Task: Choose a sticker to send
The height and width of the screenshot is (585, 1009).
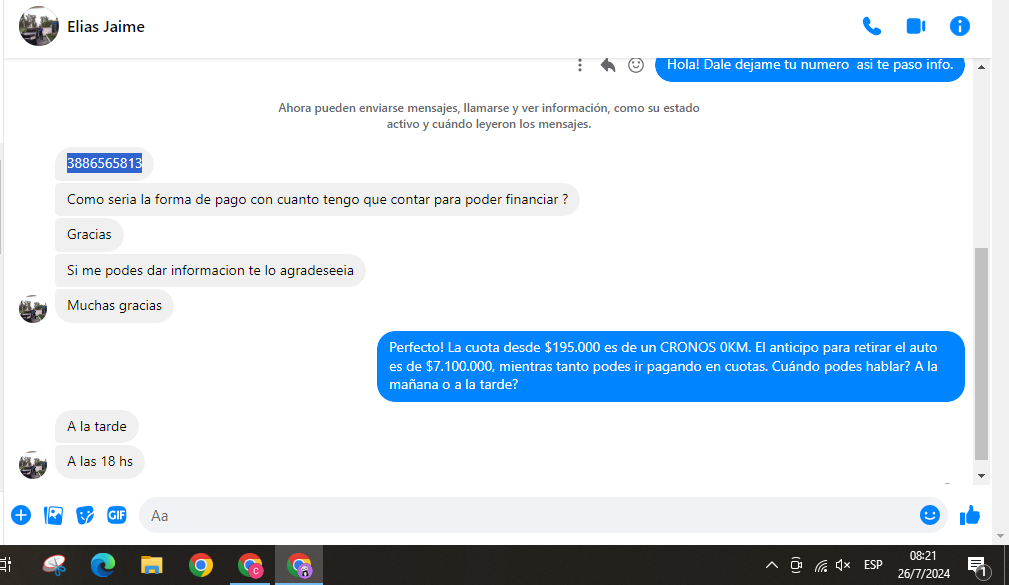Action: [86, 515]
